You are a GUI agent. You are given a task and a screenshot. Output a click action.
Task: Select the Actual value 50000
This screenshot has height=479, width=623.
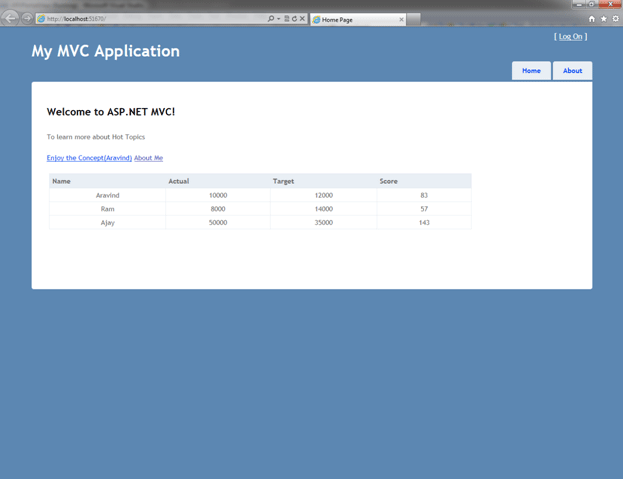pos(218,223)
